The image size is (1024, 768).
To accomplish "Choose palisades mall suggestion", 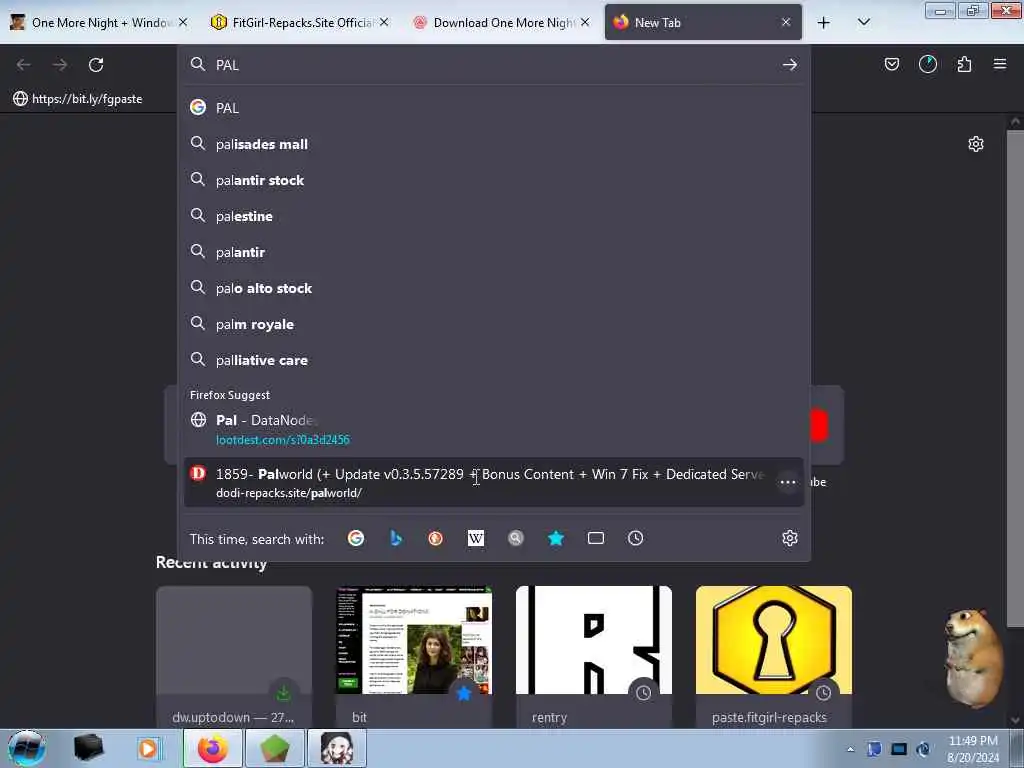I will pos(494,144).
